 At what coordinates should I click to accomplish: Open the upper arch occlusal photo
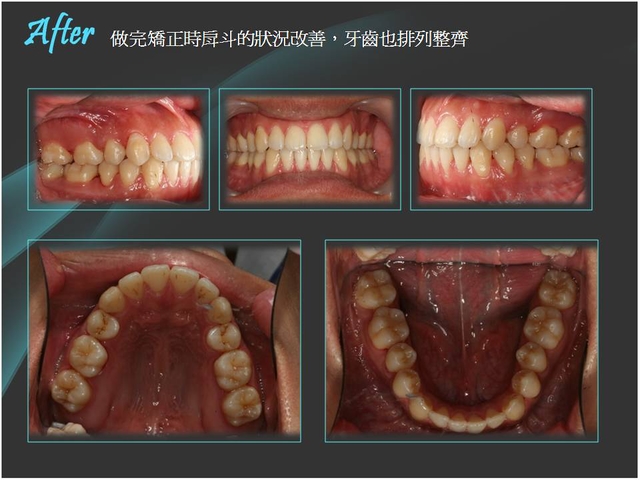(x=164, y=341)
